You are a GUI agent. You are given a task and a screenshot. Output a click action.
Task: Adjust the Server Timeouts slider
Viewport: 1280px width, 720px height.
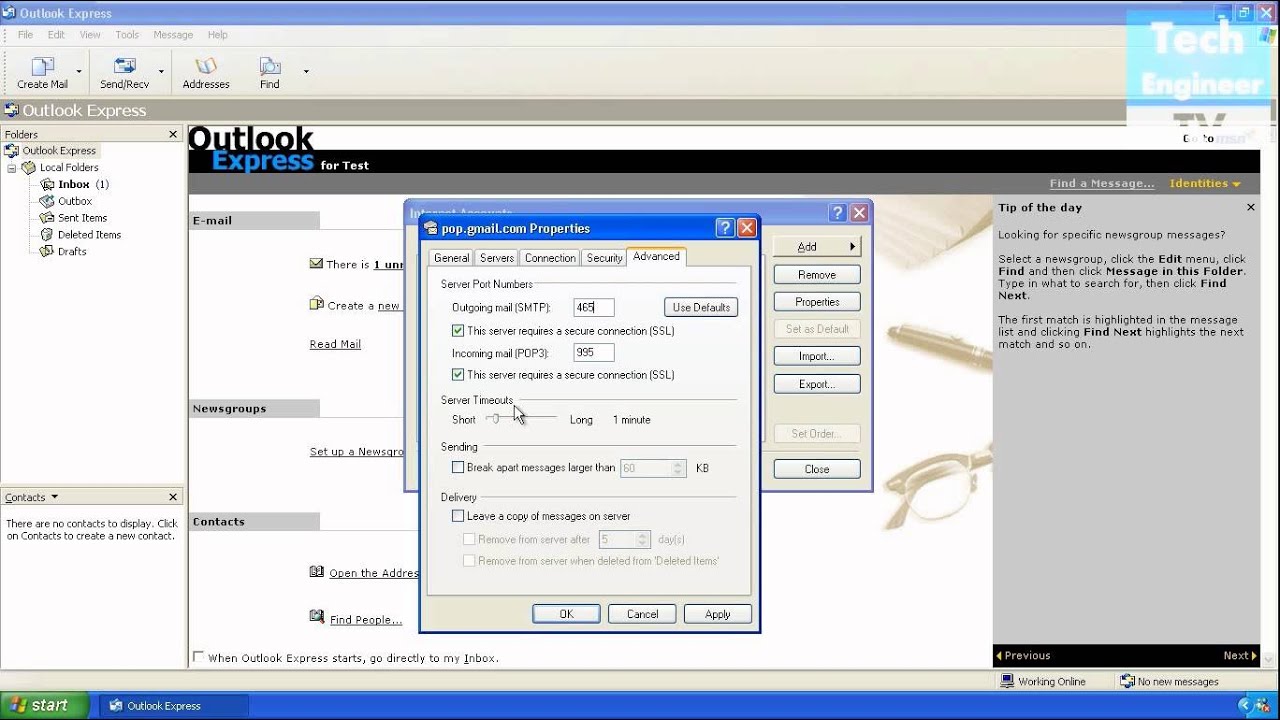tap(495, 419)
